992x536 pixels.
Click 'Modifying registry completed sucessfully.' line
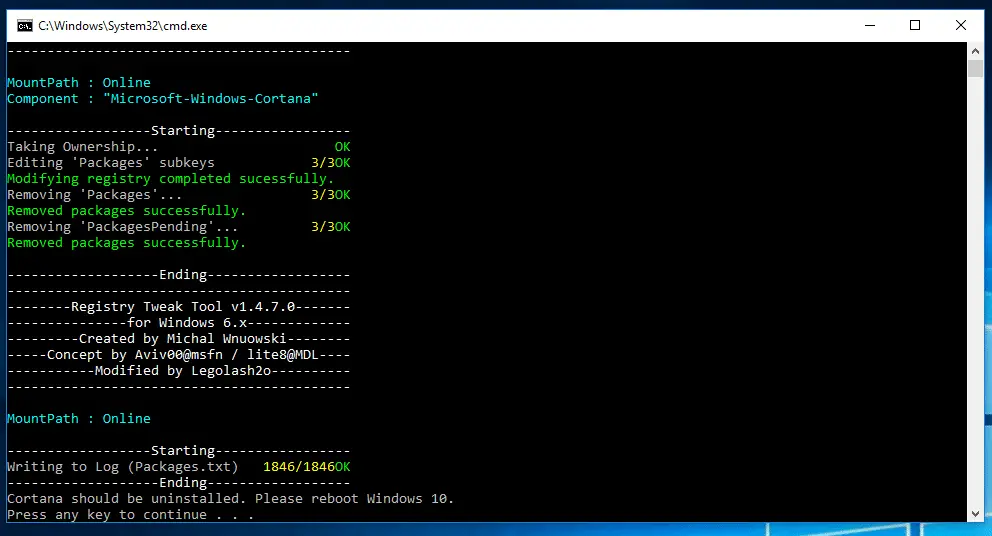click(x=170, y=178)
